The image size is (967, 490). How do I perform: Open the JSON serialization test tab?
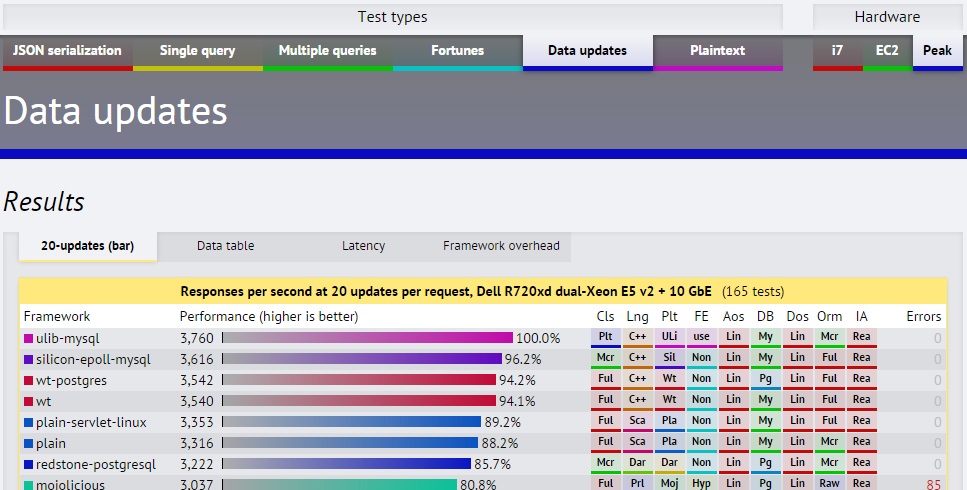coord(67,52)
